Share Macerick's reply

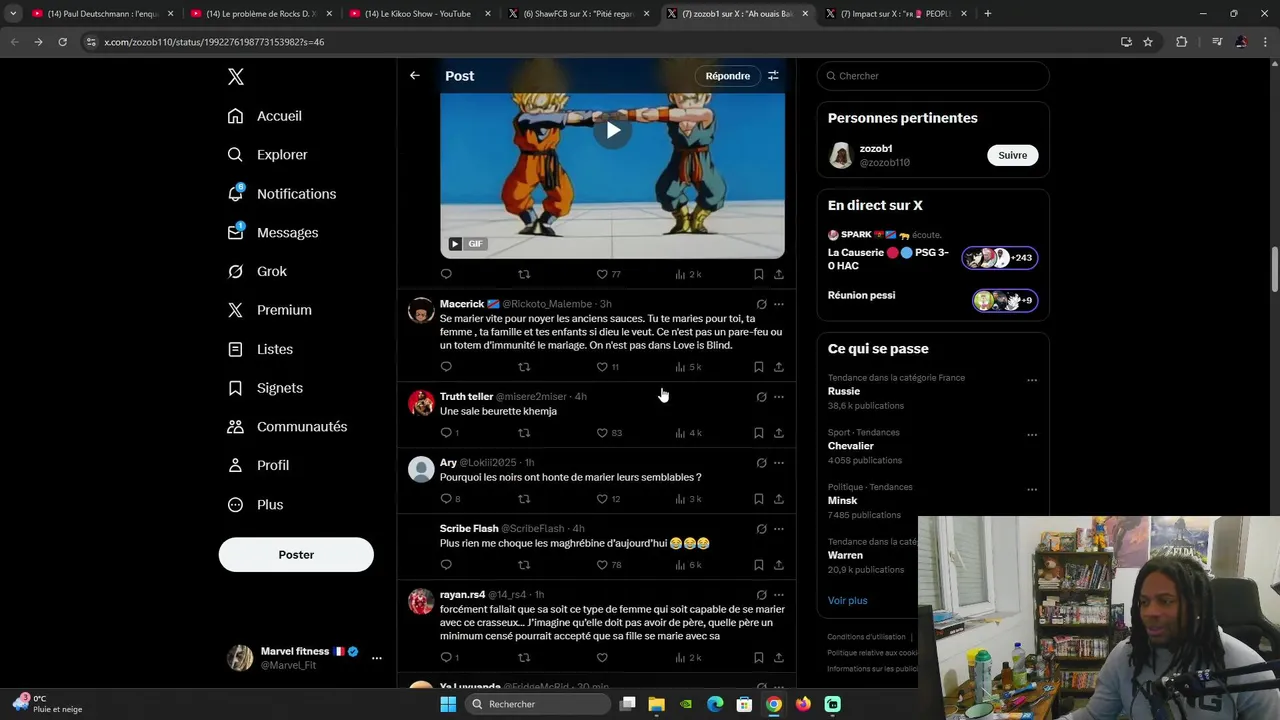point(779,367)
